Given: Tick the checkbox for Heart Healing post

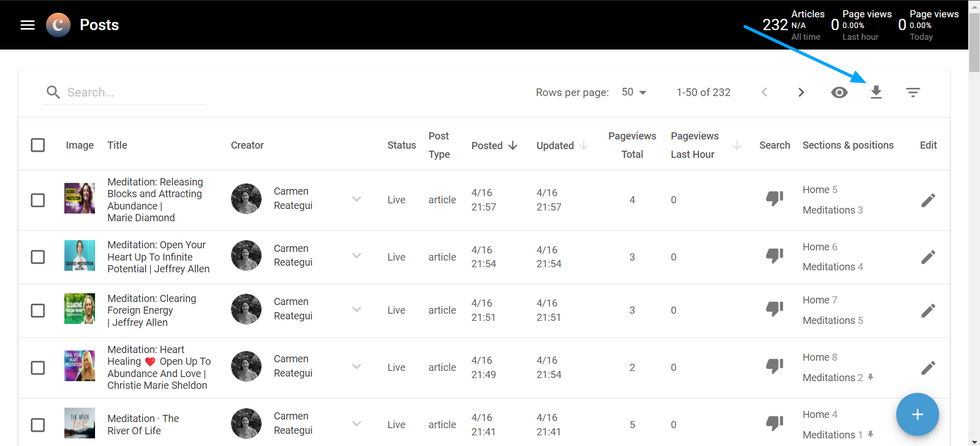Looking at the screenshot, I should click(38, 367).
